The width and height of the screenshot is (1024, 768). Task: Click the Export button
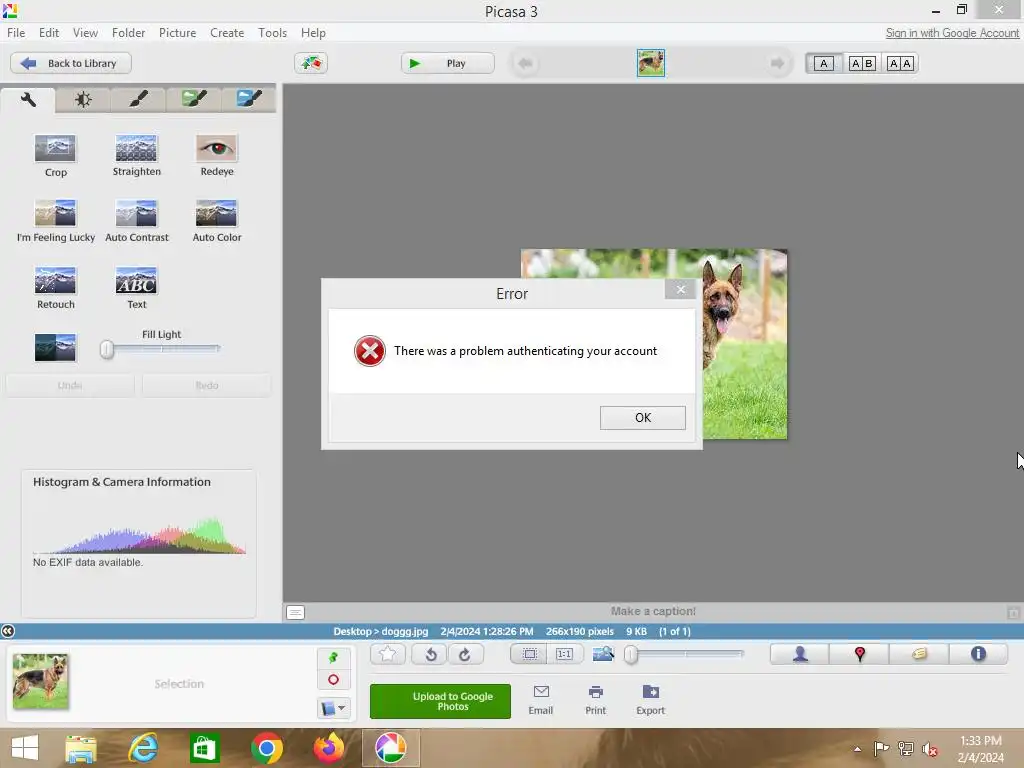coord(650,700)
